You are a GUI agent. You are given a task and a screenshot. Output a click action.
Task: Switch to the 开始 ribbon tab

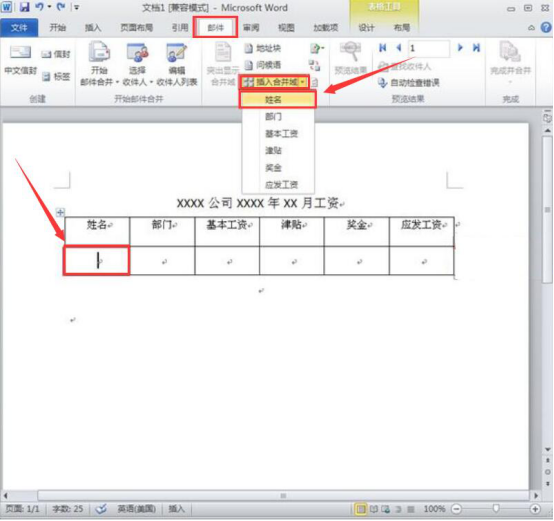tap(58, 28)
